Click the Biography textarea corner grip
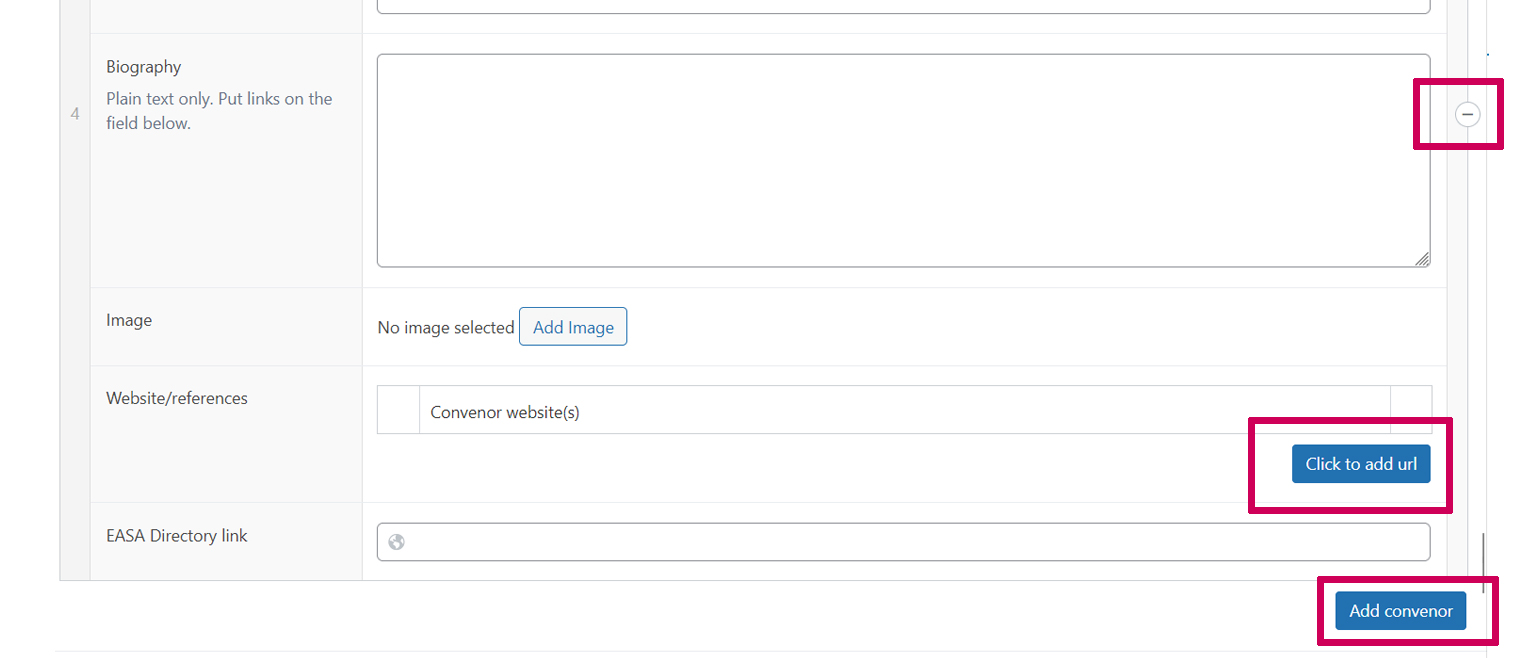The image size is (1513, 658). click(x=1422, y=259)
